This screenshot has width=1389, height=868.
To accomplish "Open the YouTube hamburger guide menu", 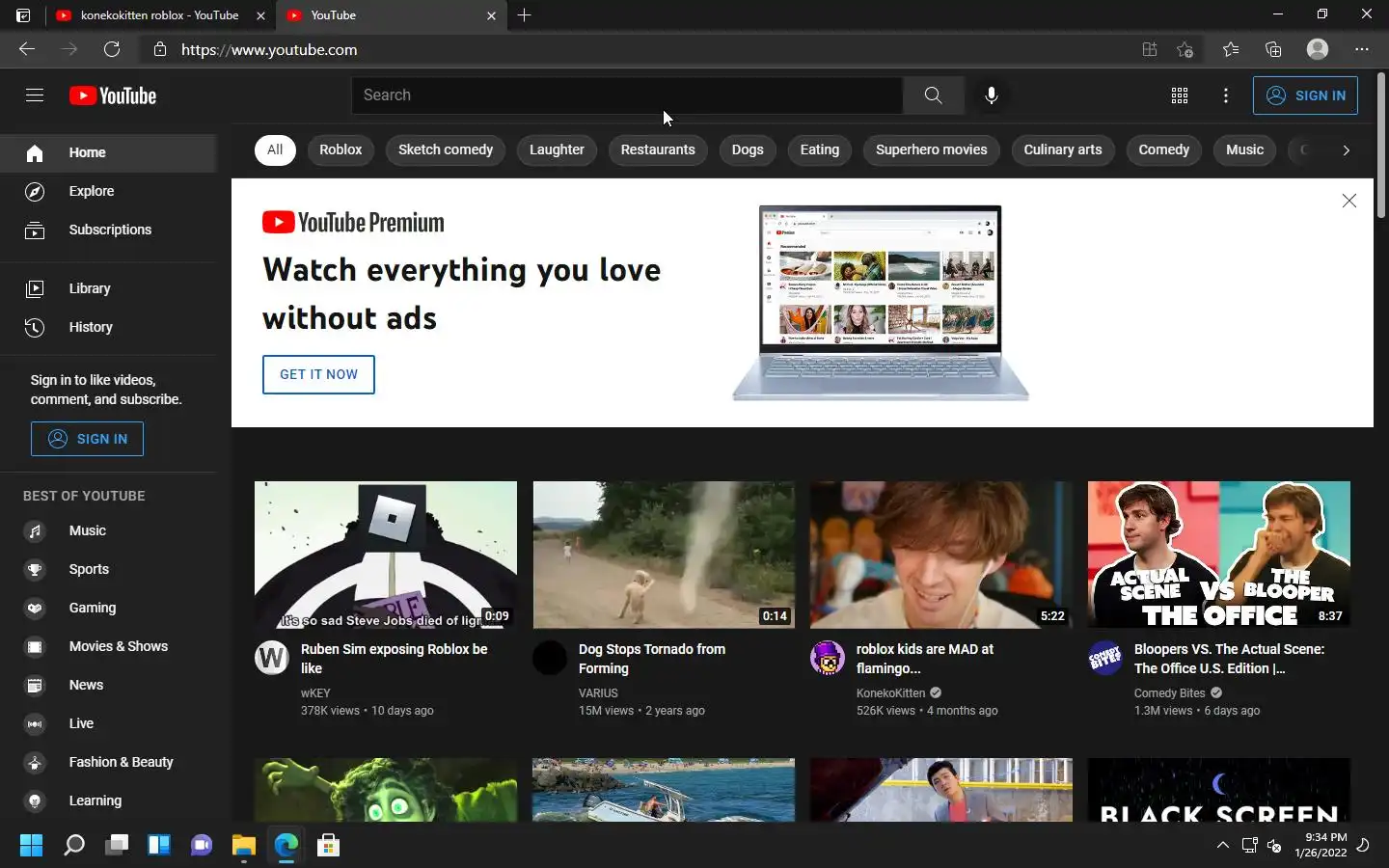I will (35, 95).
